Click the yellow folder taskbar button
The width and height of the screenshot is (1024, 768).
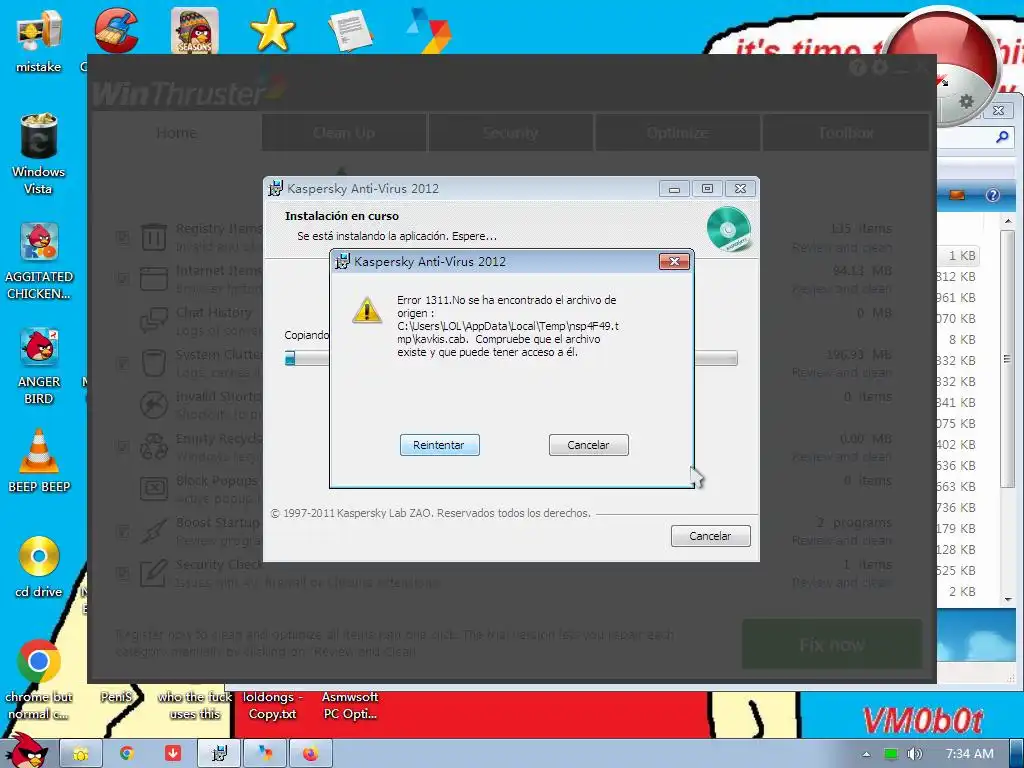pos(81,754)
